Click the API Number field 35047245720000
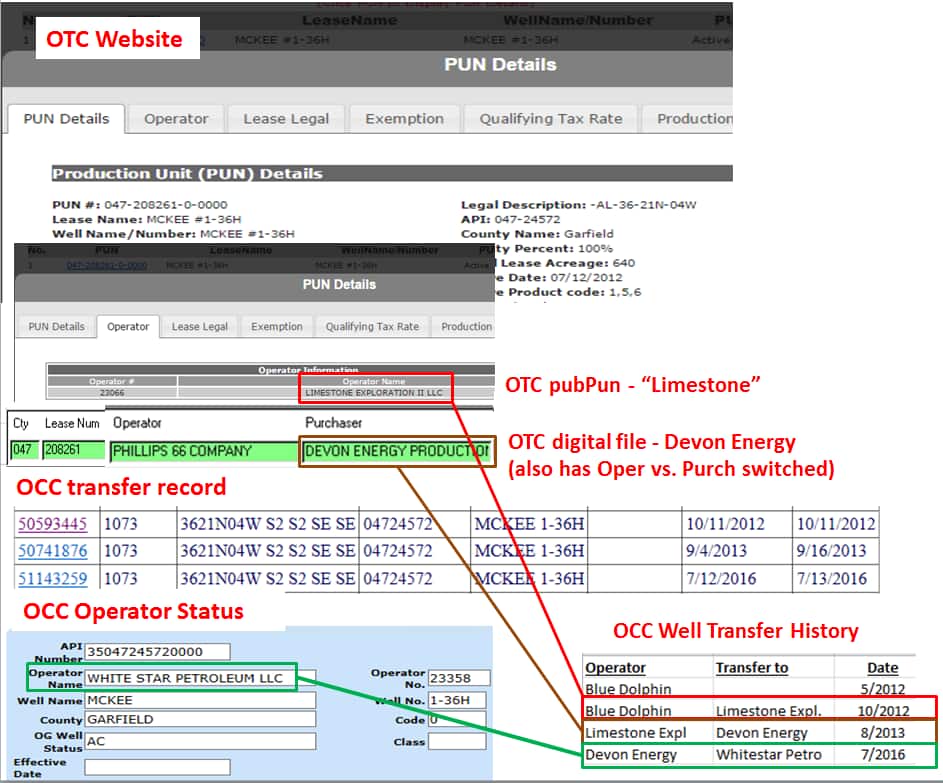 158,651
